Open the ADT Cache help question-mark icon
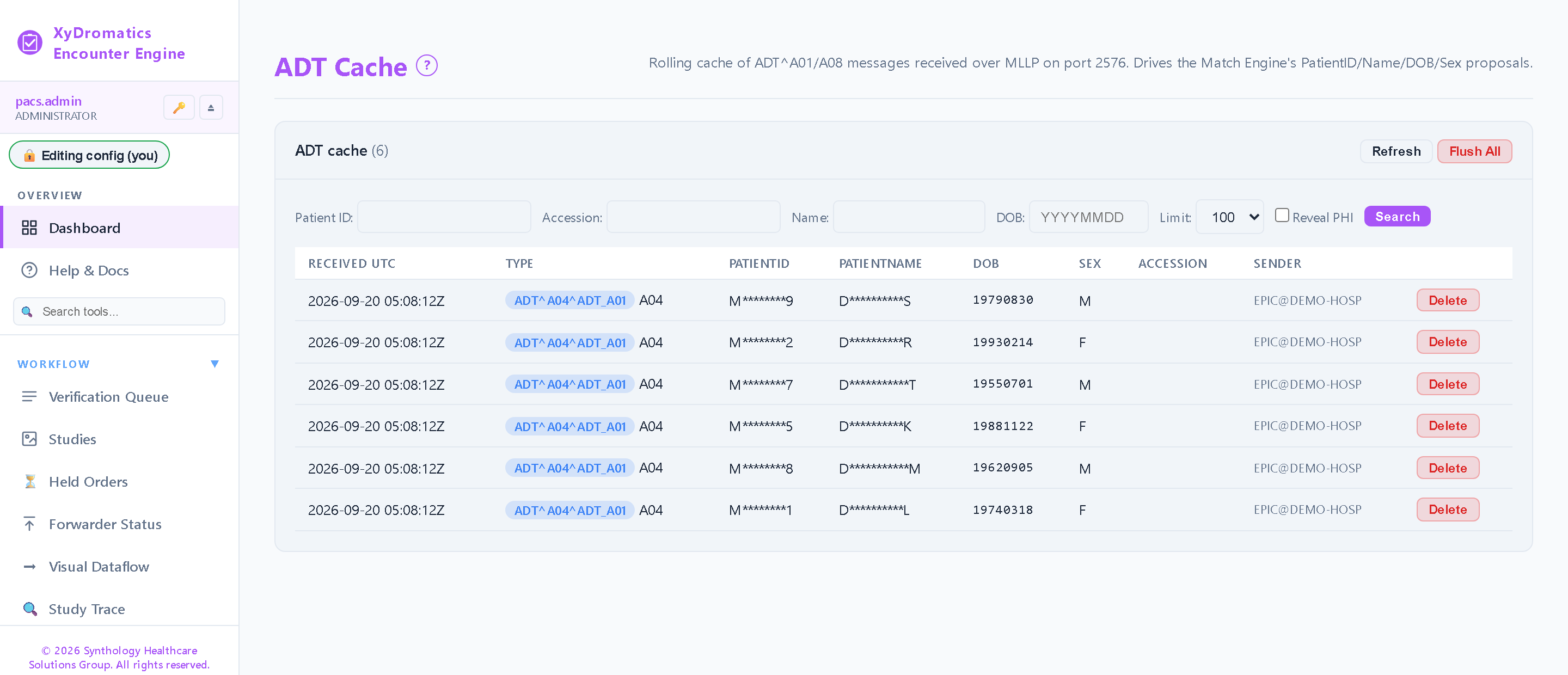 [427, 65]
